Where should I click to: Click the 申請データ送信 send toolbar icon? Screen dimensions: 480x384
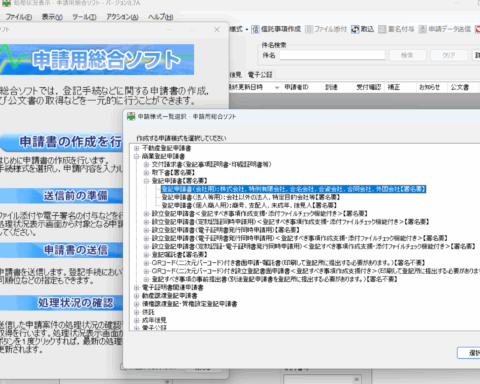click(x=423, y=29)
